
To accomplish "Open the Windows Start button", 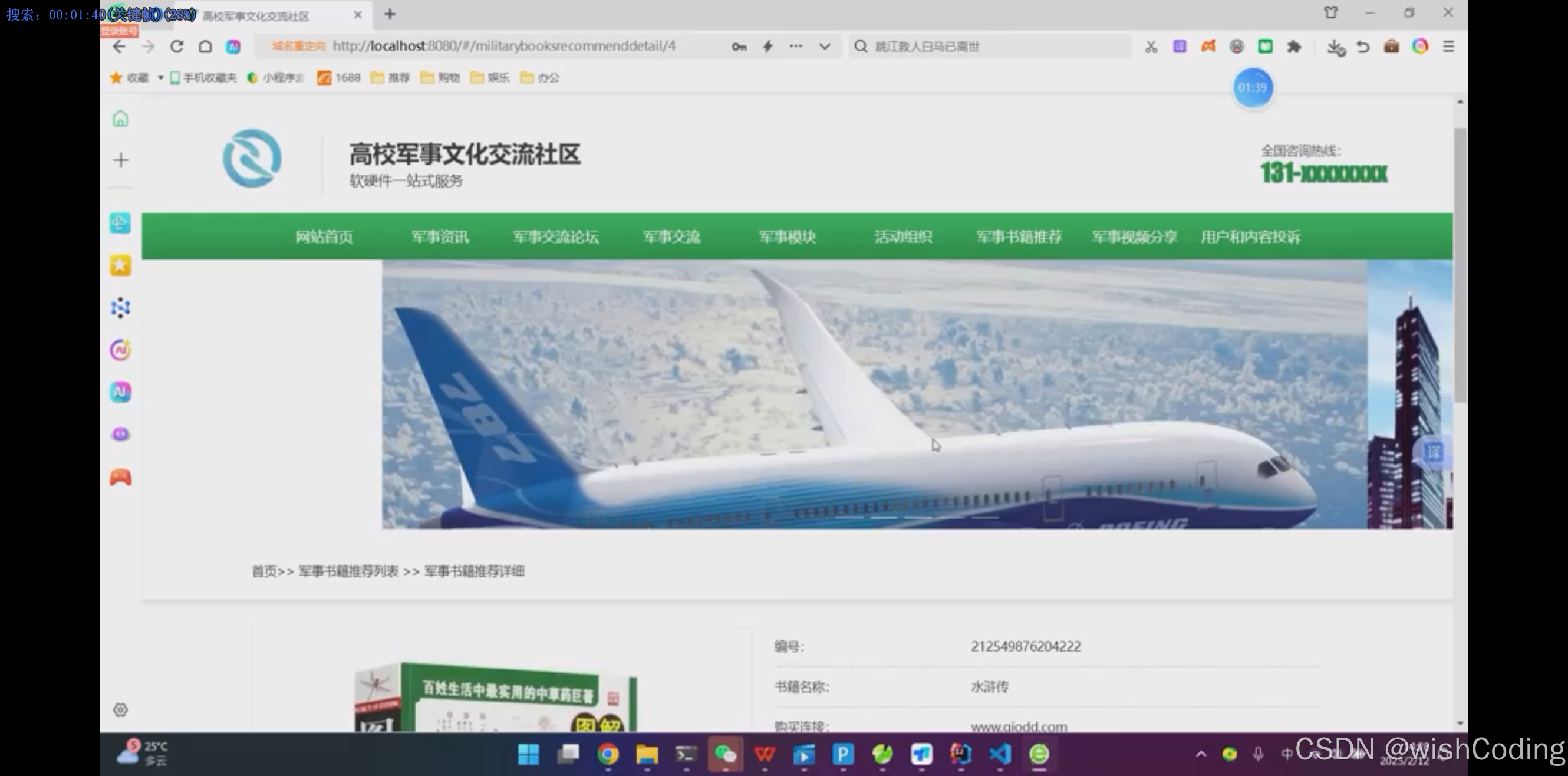I will click(x=528, y=754).
